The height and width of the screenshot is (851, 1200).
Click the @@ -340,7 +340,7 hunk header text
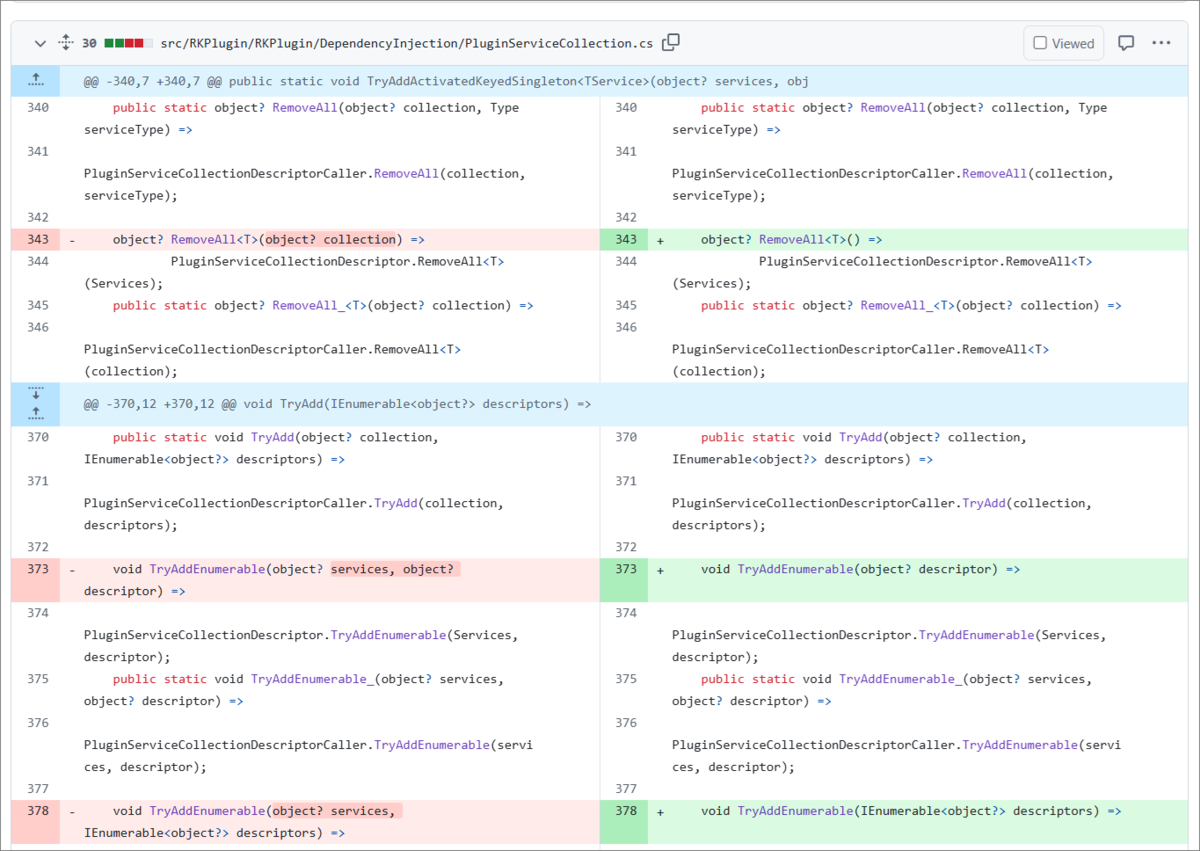pyautogui.click(x=446, y=81)
